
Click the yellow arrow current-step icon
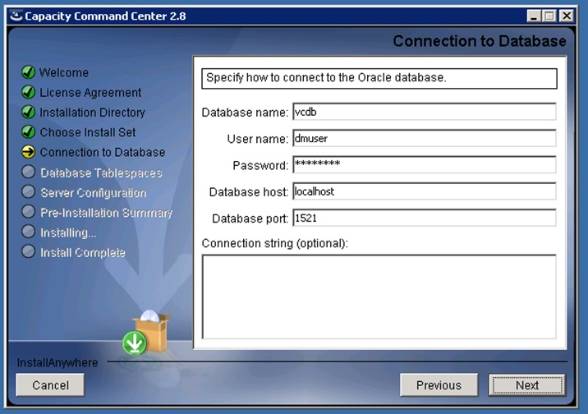click(28, 152)
